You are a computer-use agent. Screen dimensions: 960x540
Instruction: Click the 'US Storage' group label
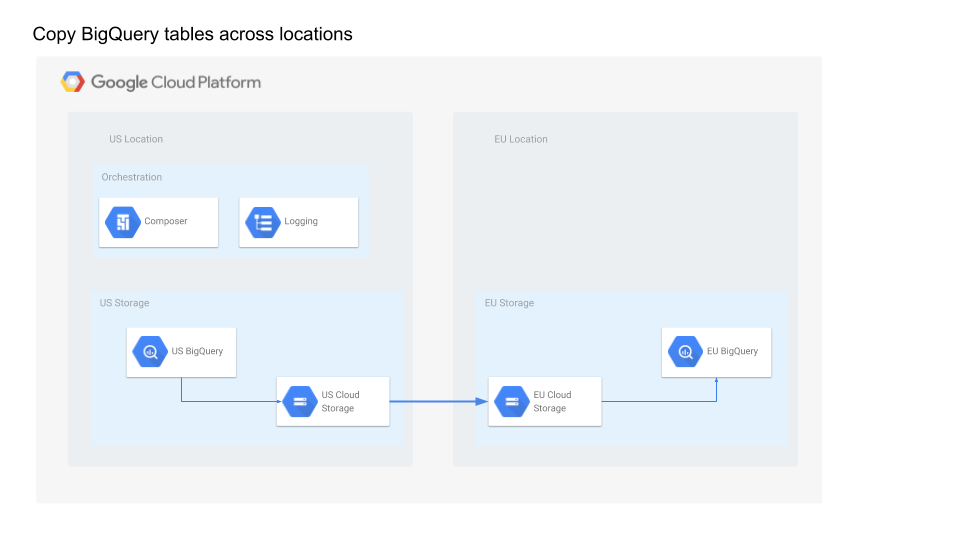click(124, 303)
